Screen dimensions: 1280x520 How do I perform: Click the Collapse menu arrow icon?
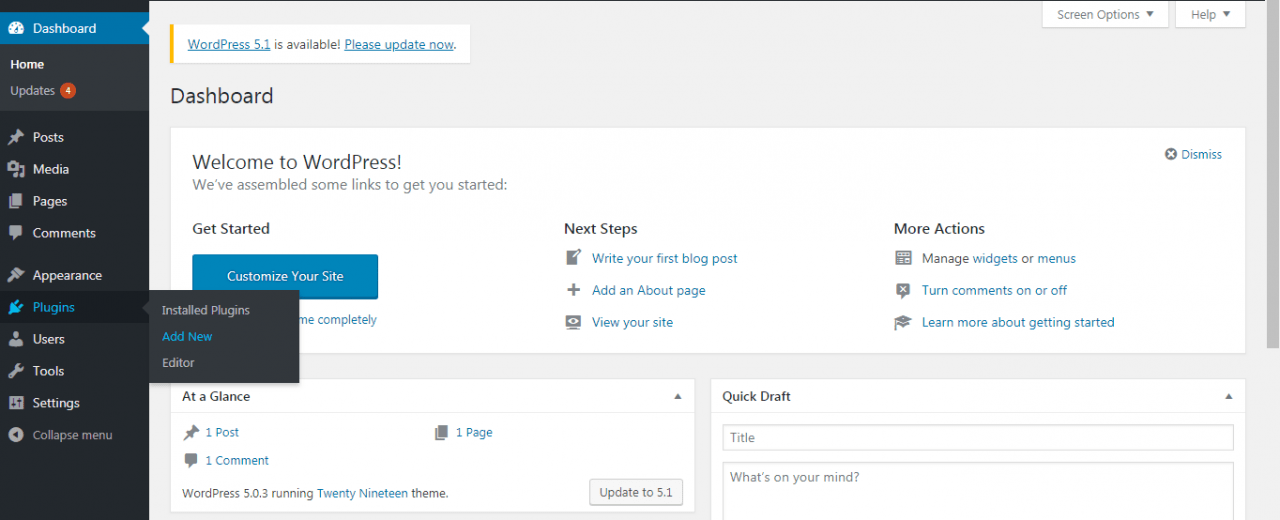(x=16, y=435)
